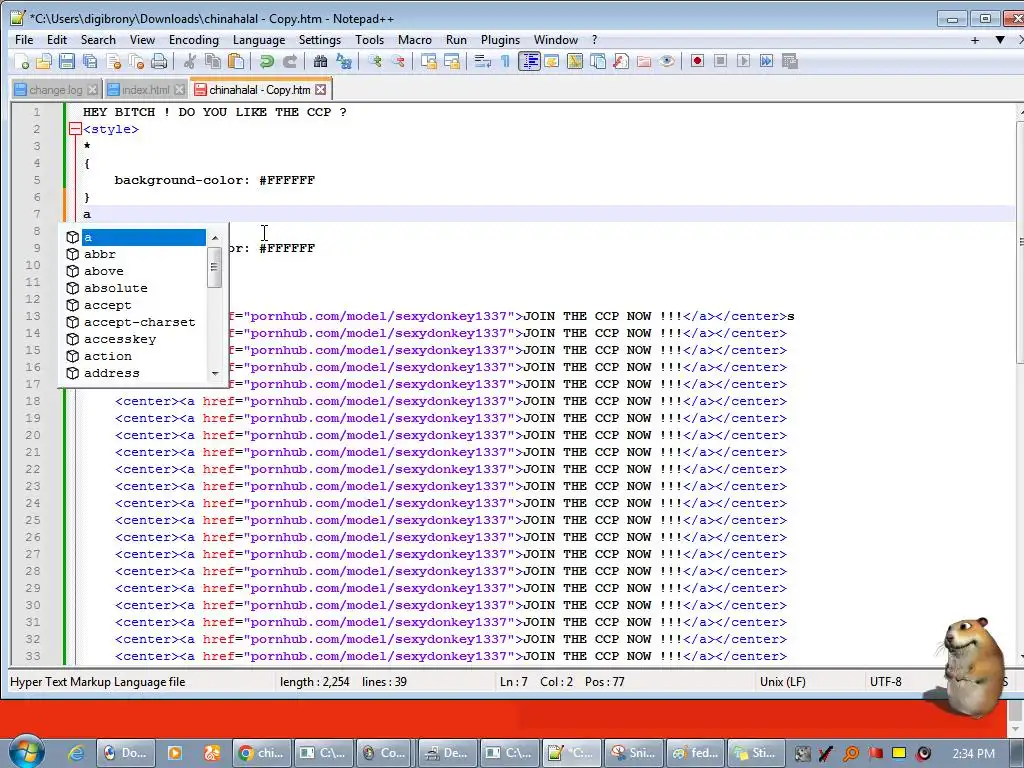
Task: Click the clock showing 2:34 PM
Action: 973,754
